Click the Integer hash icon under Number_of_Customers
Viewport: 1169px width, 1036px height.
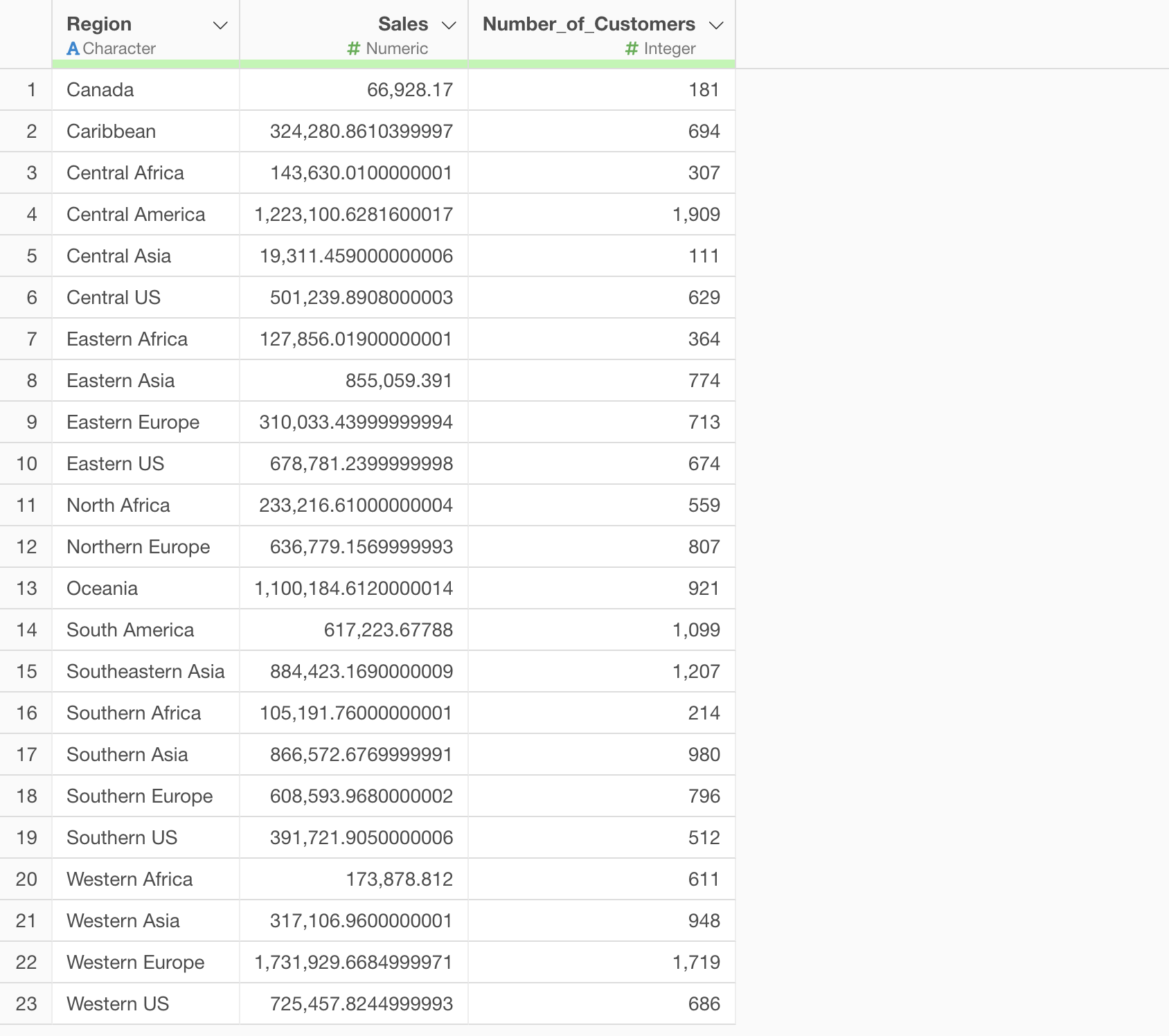(x=631, y=49)
